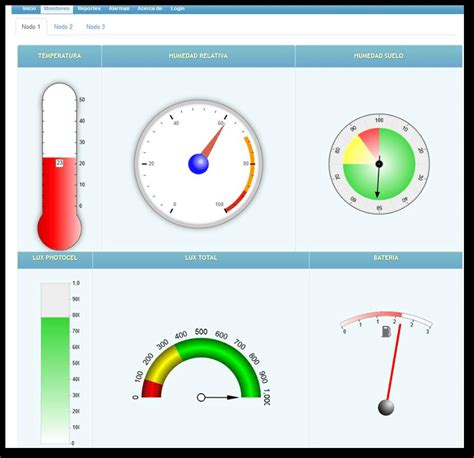
Task: Click the red needle of the battery gauge
Action: tap(393, 362)
